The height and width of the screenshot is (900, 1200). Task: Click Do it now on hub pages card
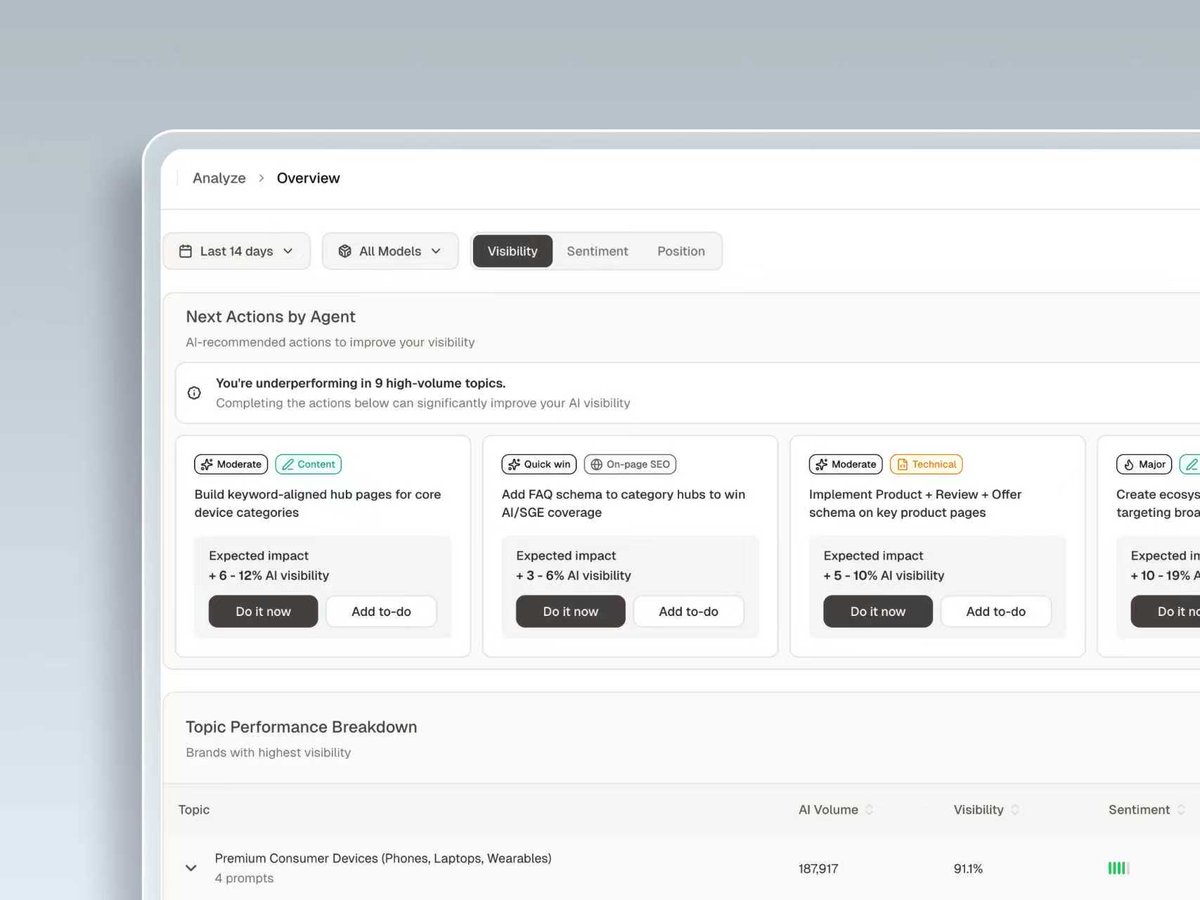[263, 611]
